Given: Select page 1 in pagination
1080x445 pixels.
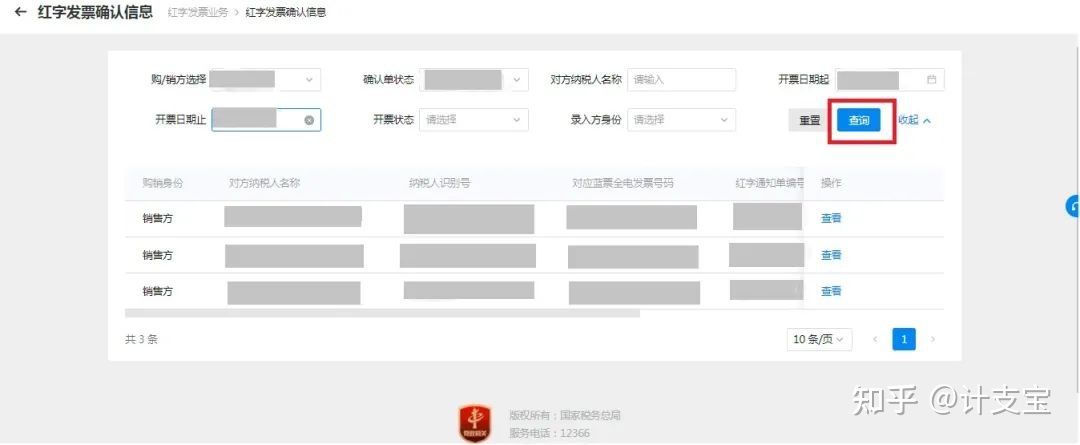Looking at the screenshot, I should tap(904, 339).
